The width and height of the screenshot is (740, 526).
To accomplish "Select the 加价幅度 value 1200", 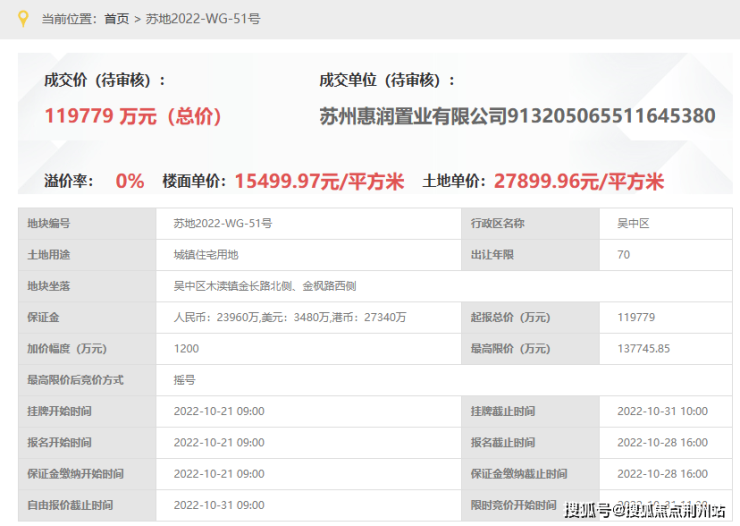I will pyautogui.click(x=186, y=349).
